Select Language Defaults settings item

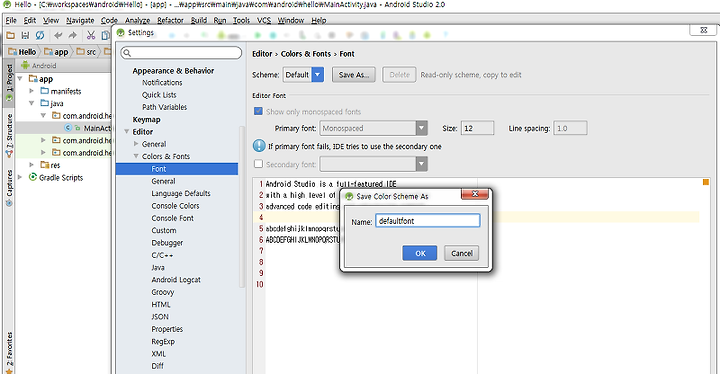coord(181,193)
